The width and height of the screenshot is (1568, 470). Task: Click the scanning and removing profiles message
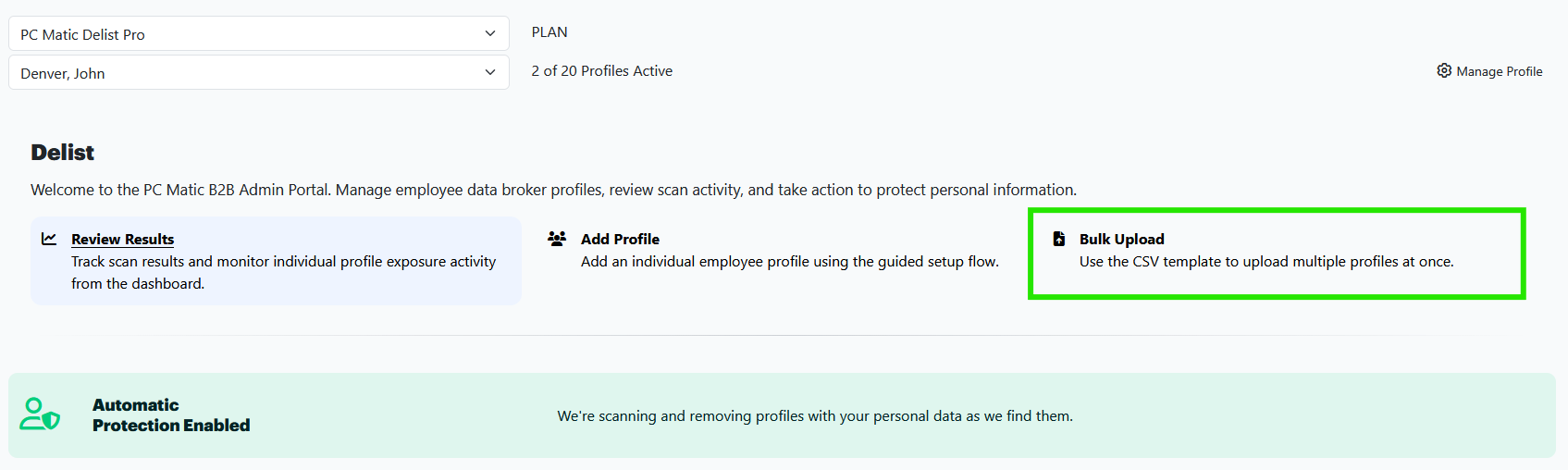(814, 416)
